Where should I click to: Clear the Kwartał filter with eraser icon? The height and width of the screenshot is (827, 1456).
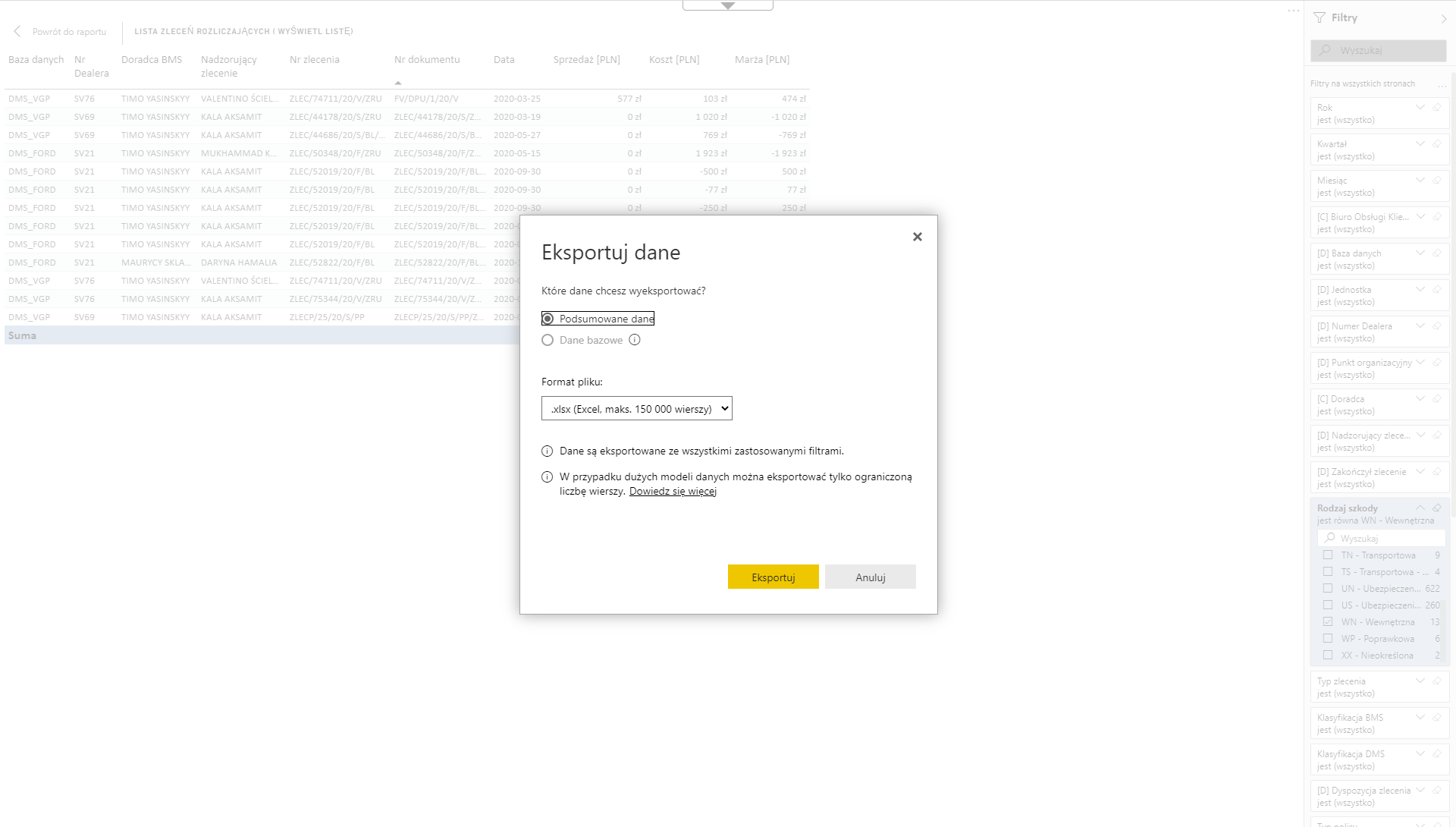[x=1436, y=144]
